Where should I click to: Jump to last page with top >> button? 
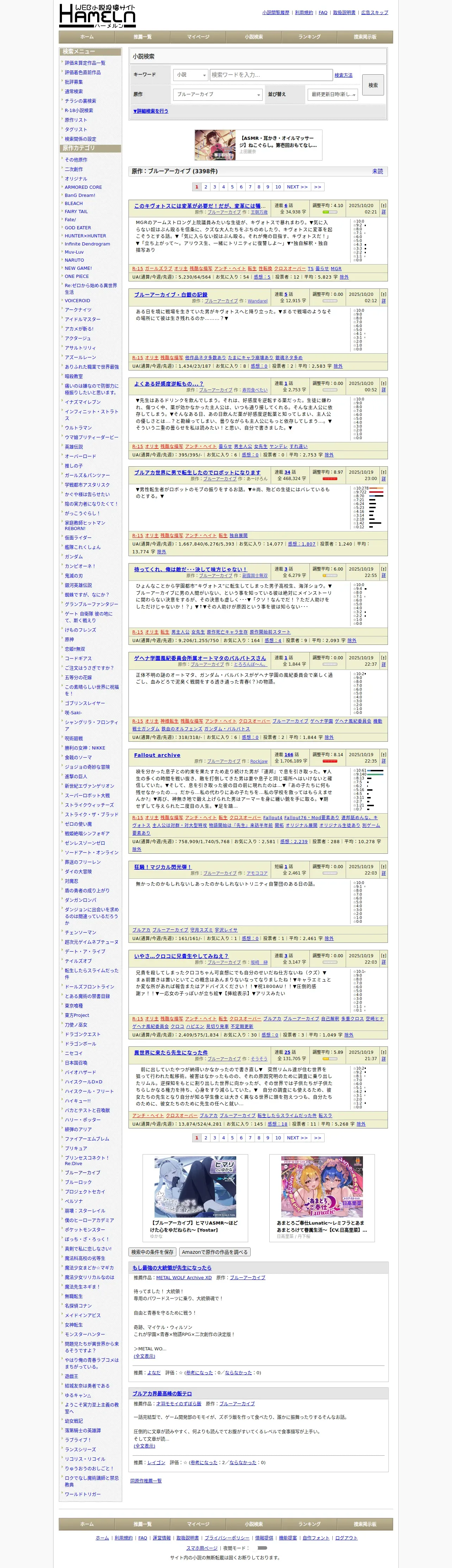(318, 187)
